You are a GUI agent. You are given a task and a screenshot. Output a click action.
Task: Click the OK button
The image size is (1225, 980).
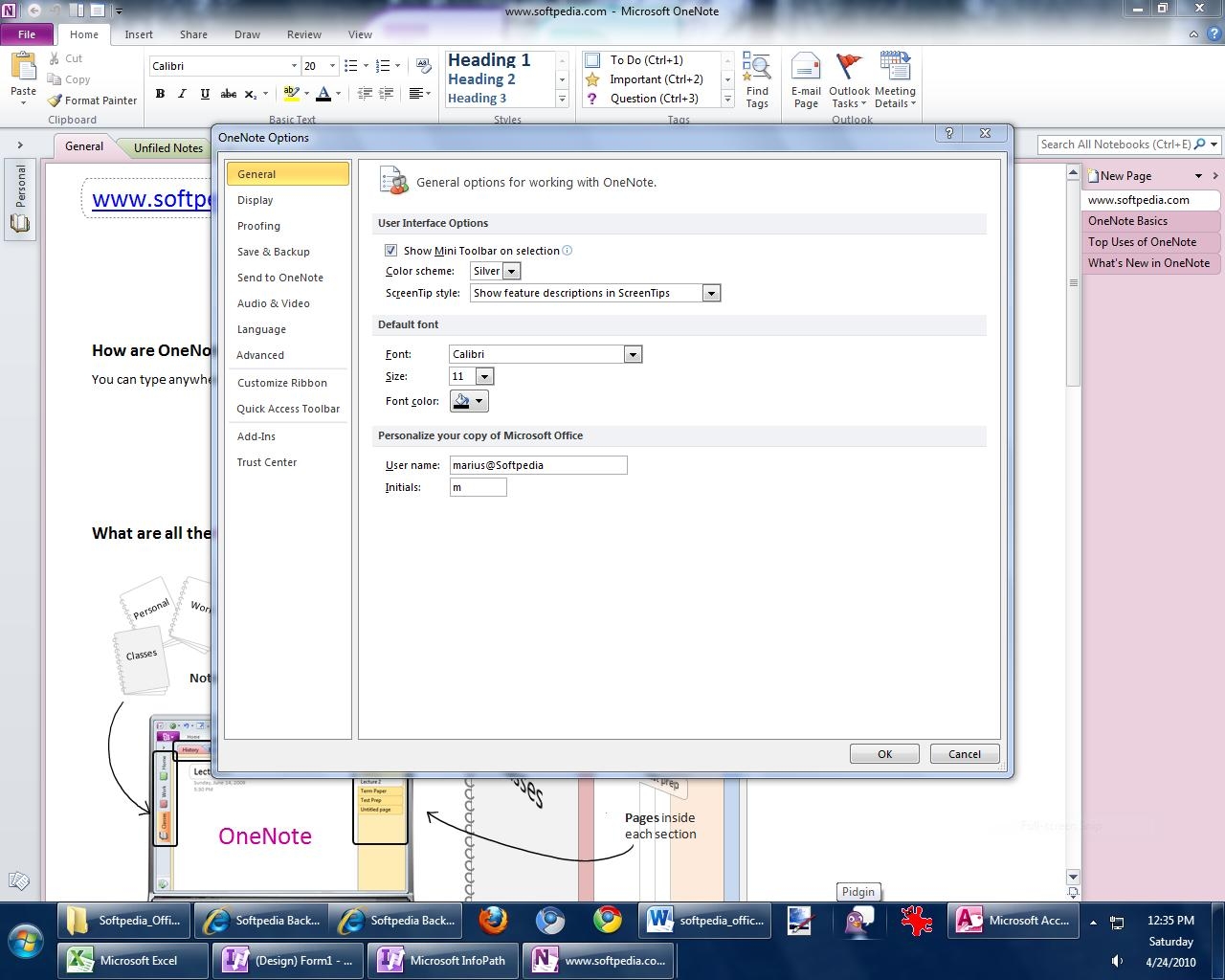point(884,754)
